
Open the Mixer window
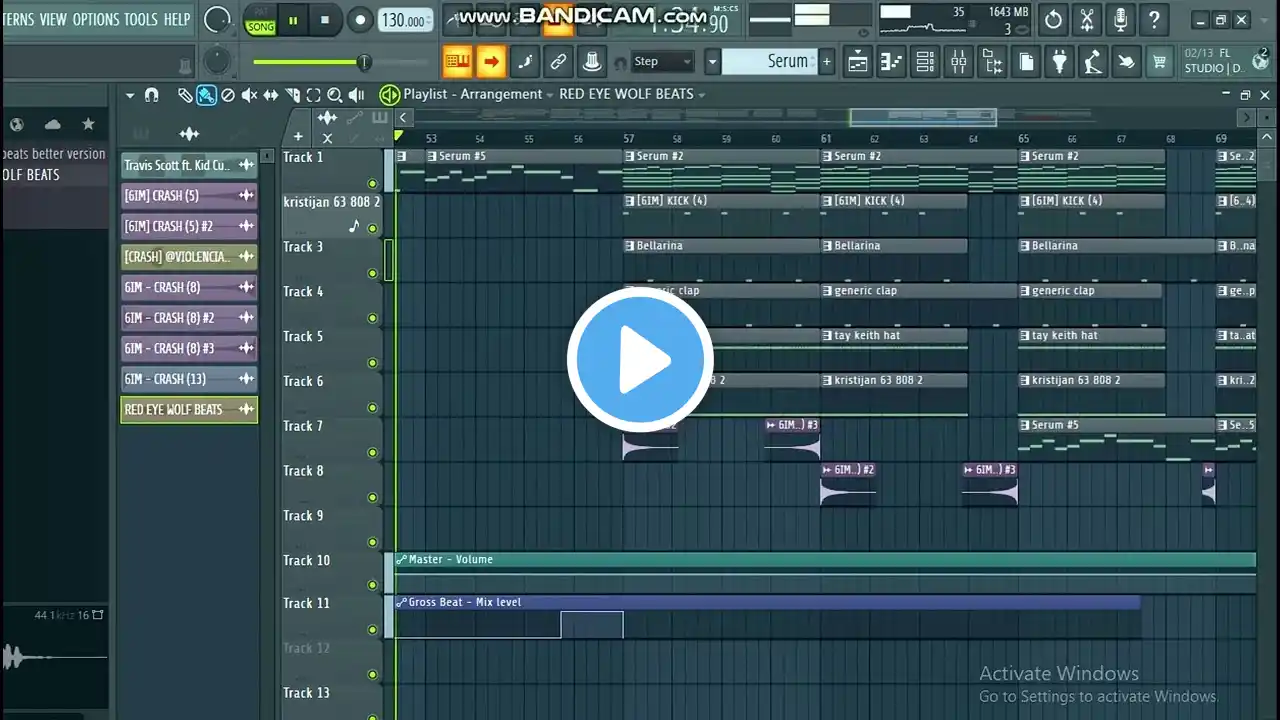click(959, 62)
